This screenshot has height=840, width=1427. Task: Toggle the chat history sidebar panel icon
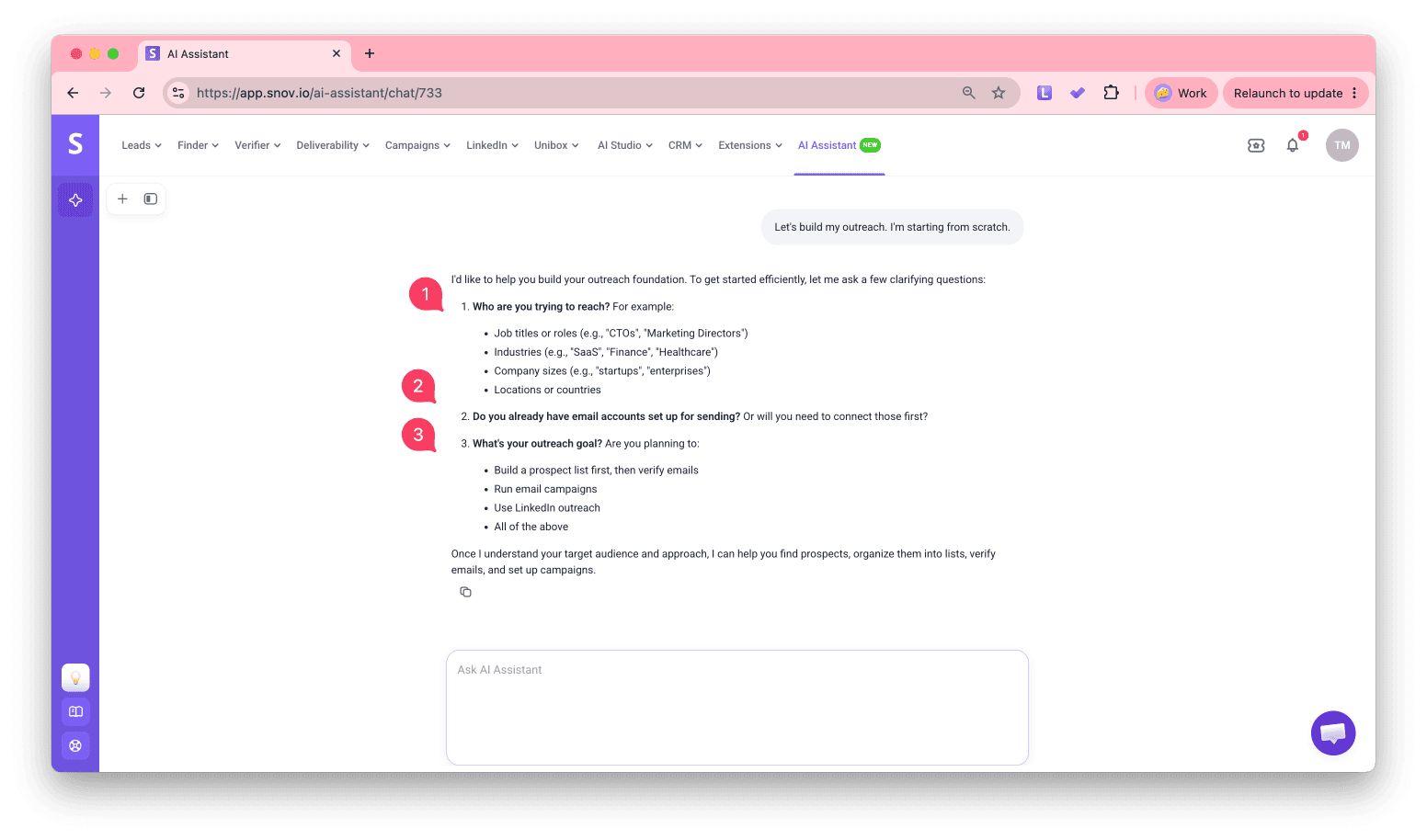click(151, 199)
